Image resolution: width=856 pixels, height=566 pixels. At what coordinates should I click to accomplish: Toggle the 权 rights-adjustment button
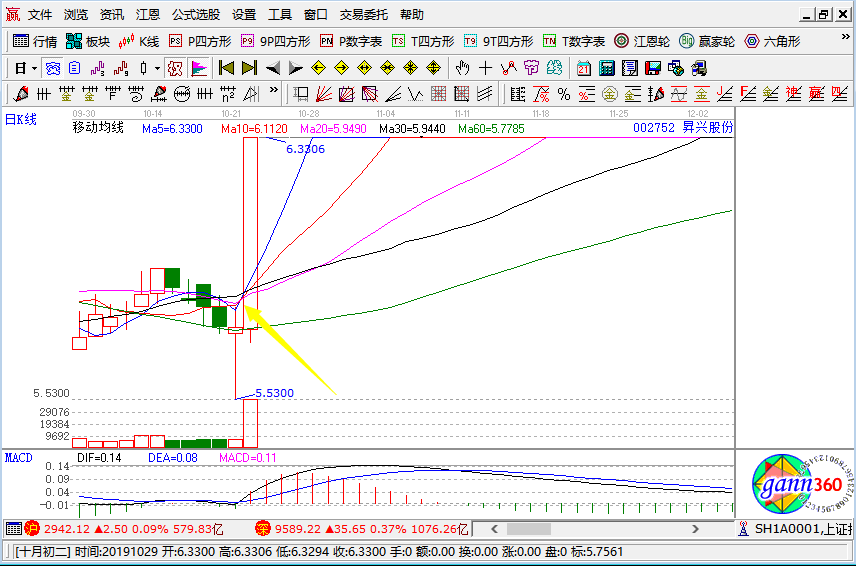175,68
